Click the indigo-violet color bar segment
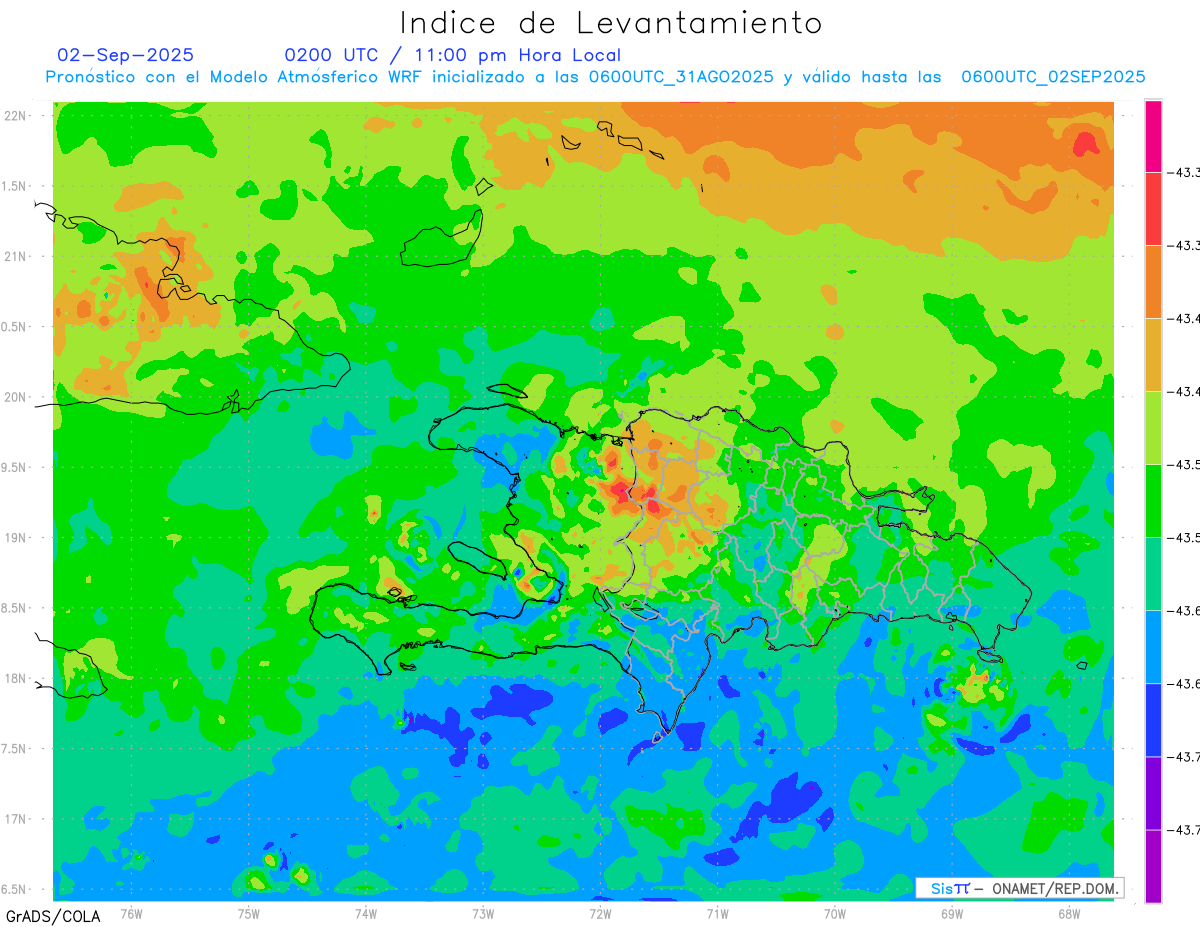 (1153, 793)
